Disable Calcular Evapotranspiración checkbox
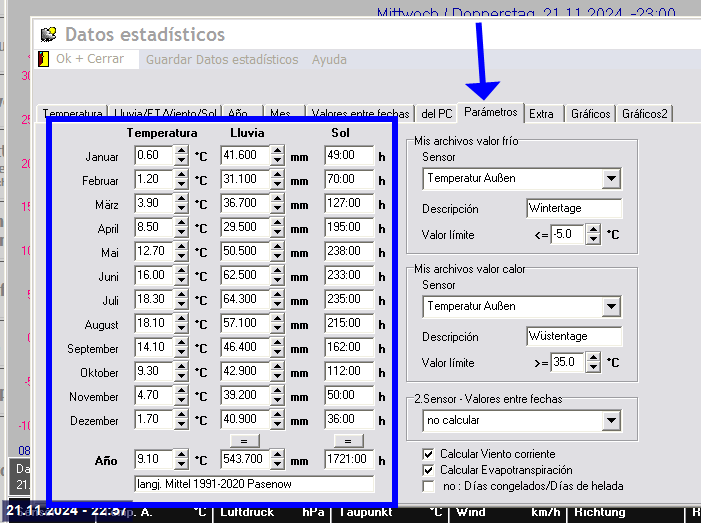The height and width of the screenshot is (523, 701). click(428, 470)
